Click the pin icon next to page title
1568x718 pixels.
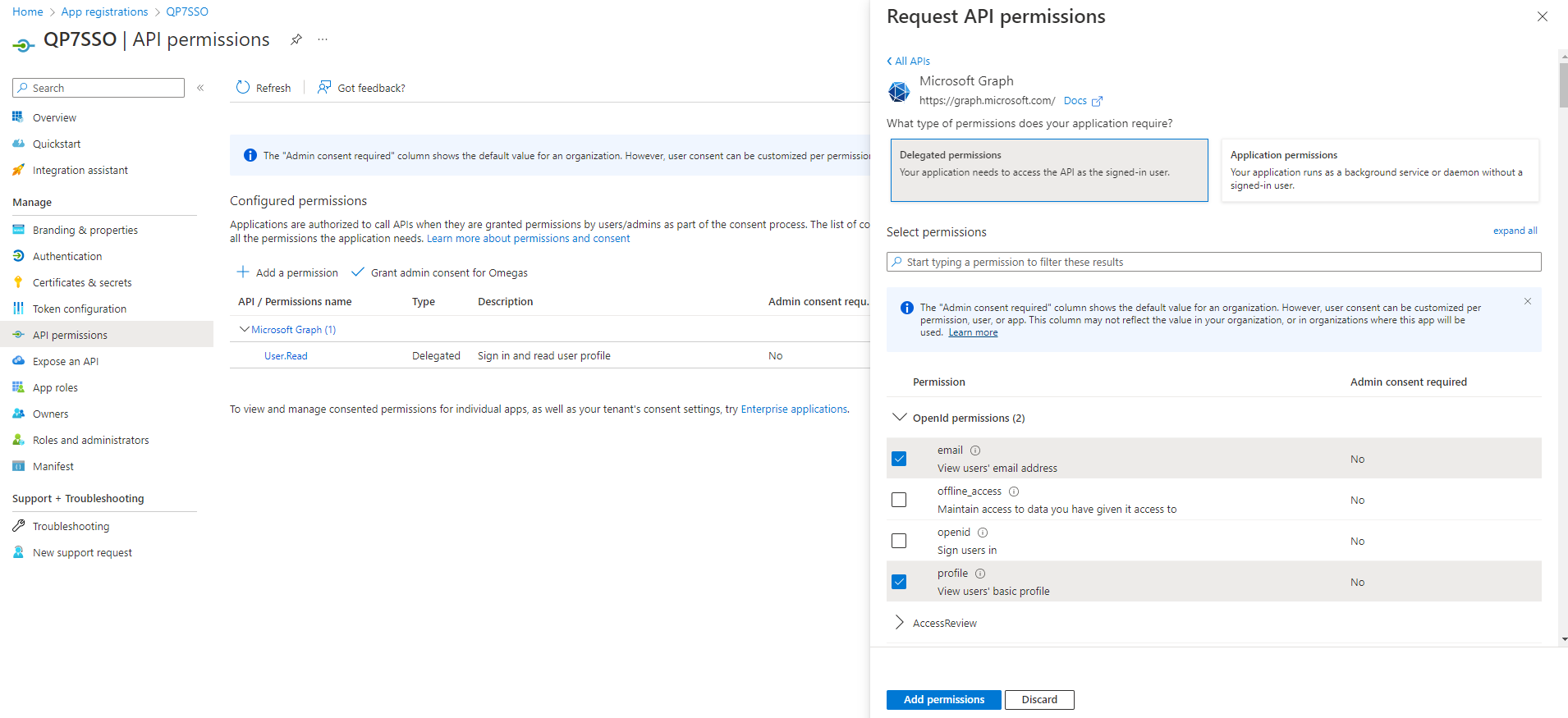click(x=296, y=39)
